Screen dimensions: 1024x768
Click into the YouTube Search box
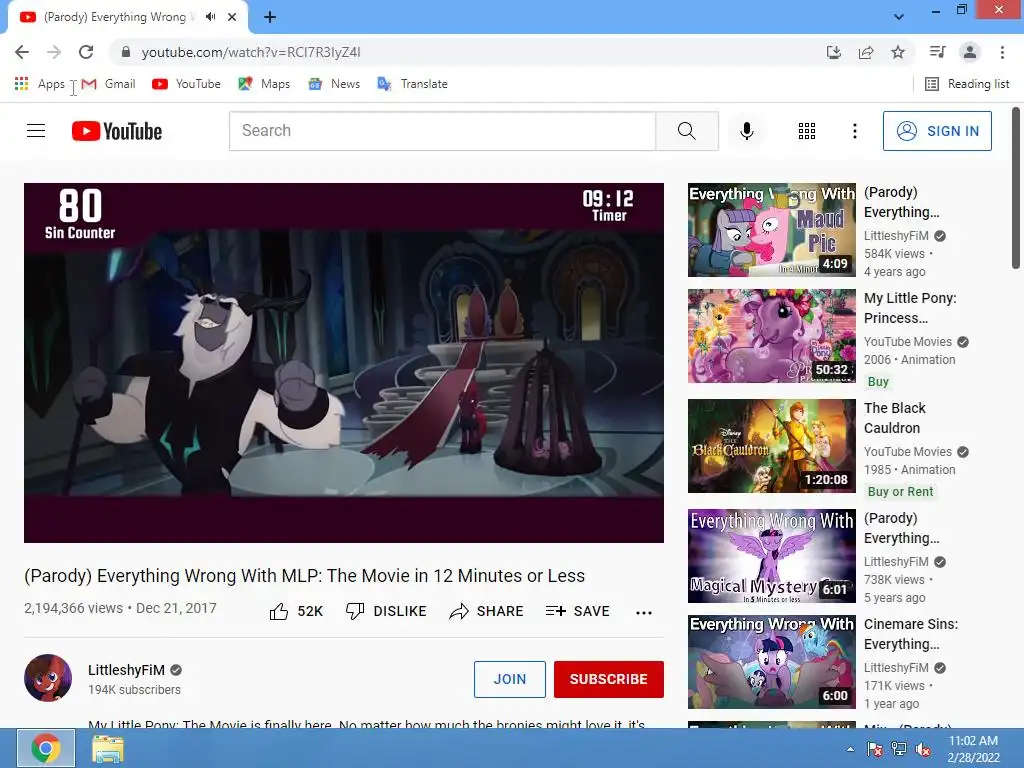[x=442, y=131]
